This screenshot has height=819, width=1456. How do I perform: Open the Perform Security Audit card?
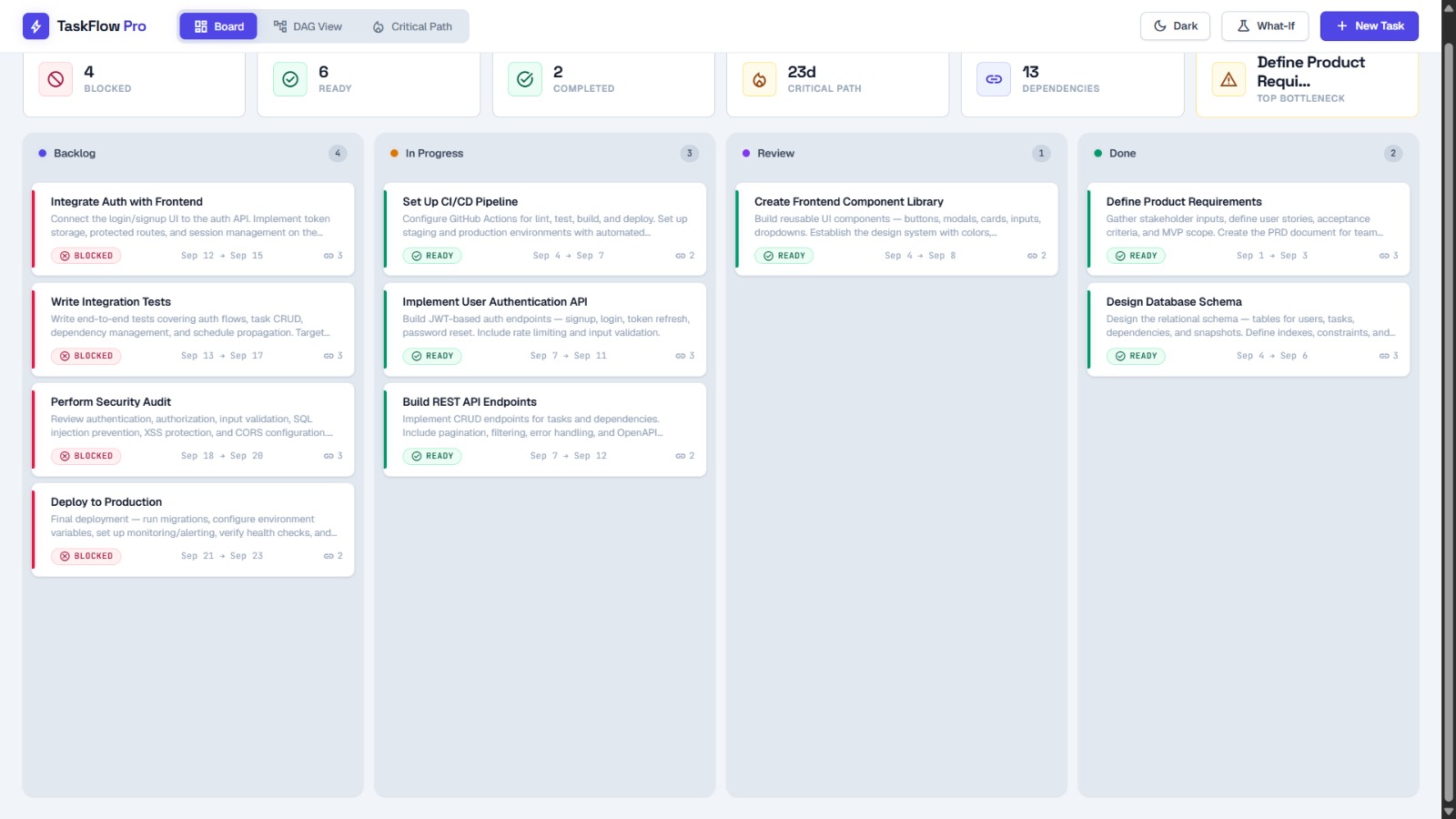pos(193,430)
